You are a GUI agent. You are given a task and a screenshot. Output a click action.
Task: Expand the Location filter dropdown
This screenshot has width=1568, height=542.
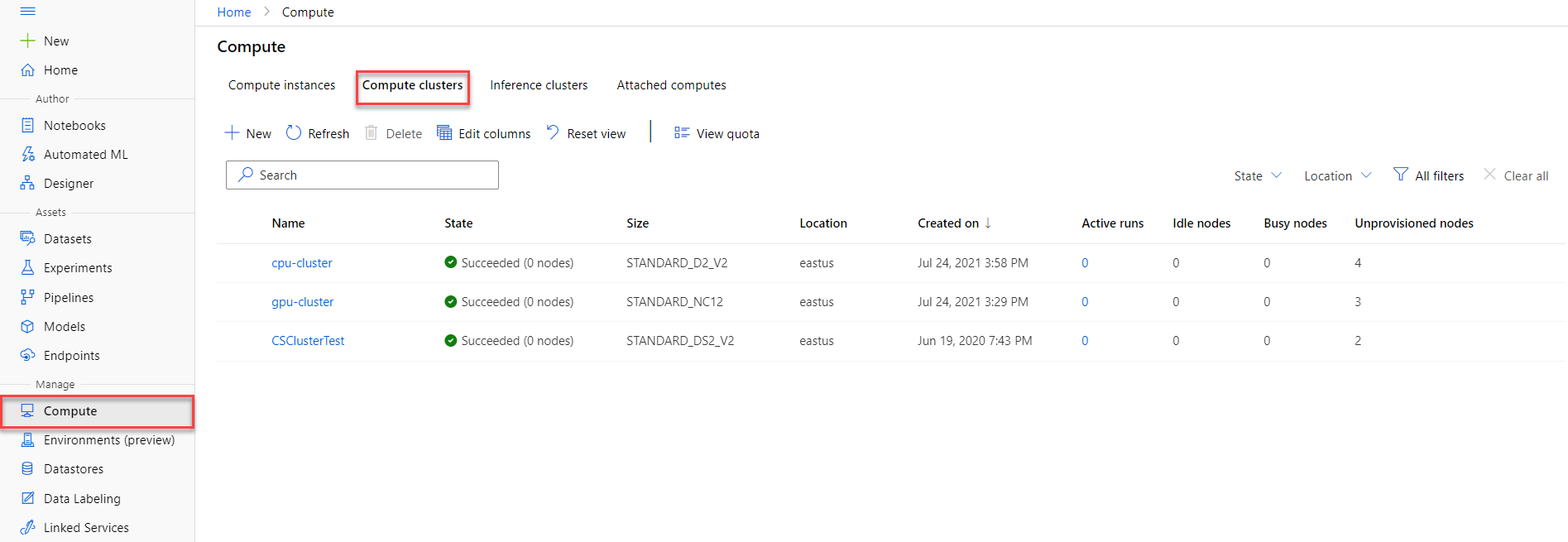[1338, 175]
